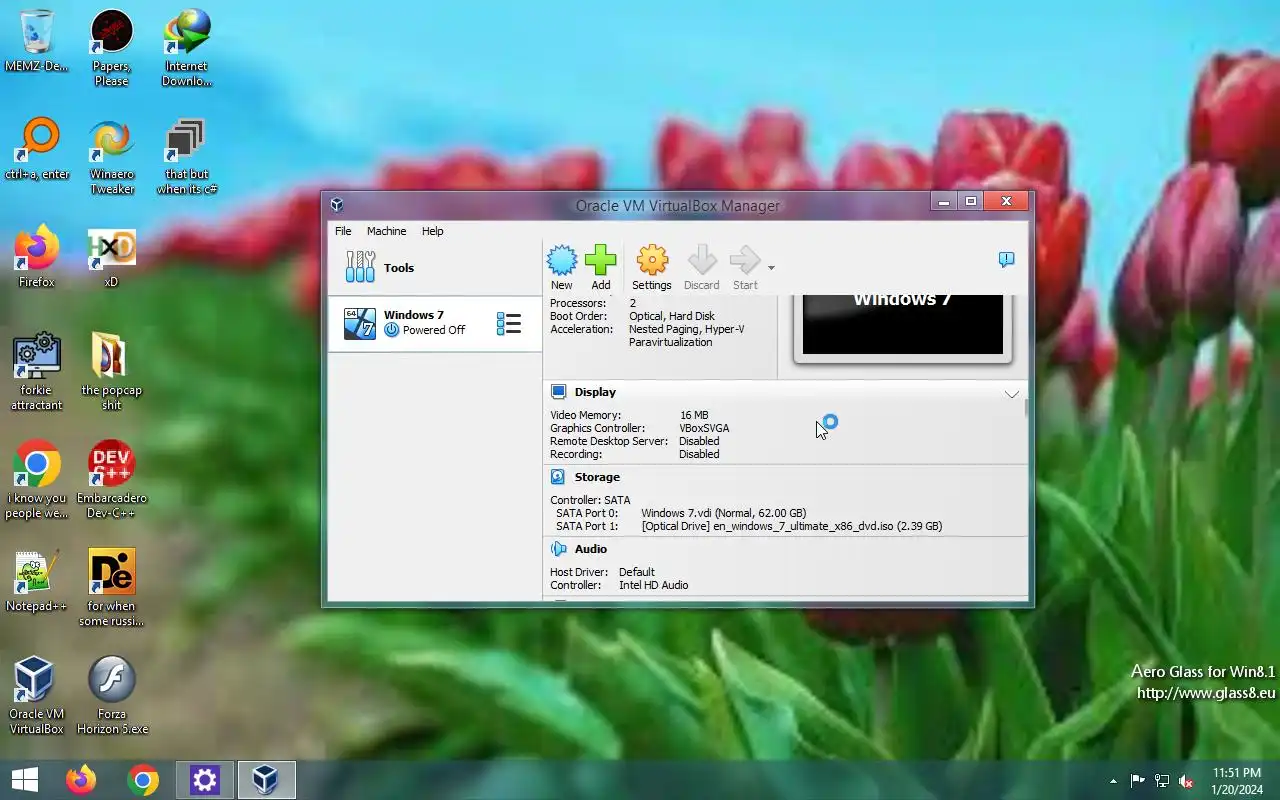
Task: Collapse the Display section chevron
Action: [1012, 394]
